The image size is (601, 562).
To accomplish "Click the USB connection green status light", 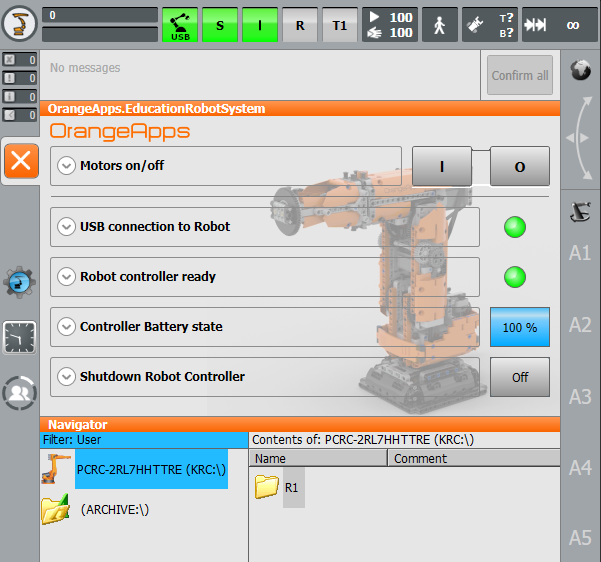I will click(515, 227).
